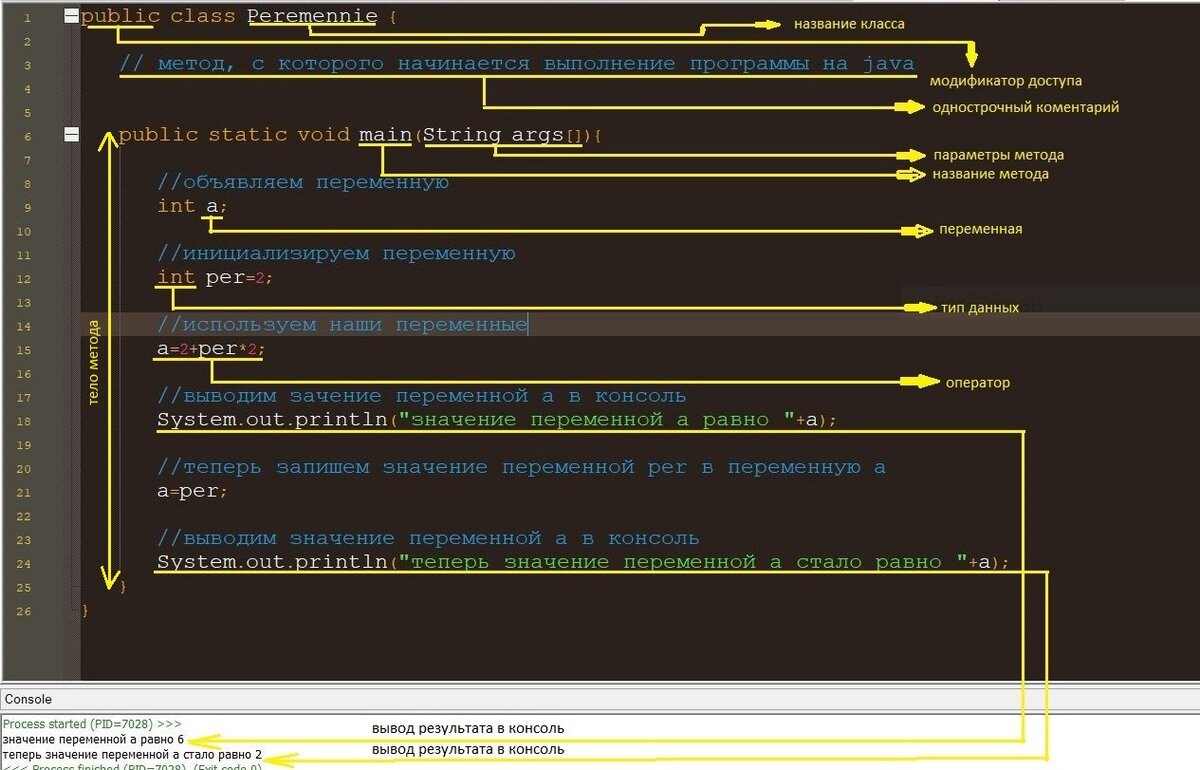
Task: Place cursor on the Peremennie class name
Action: pos(311,16)
